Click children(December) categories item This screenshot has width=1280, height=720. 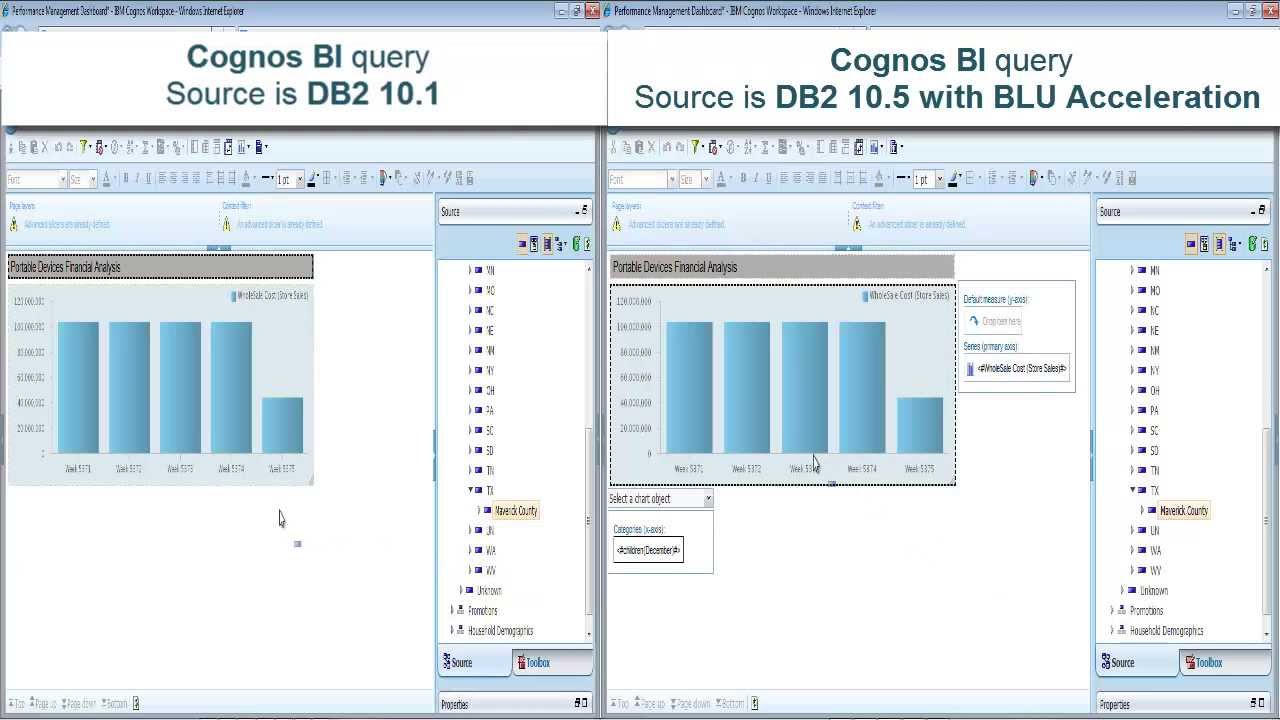click(x=648, y=550)
